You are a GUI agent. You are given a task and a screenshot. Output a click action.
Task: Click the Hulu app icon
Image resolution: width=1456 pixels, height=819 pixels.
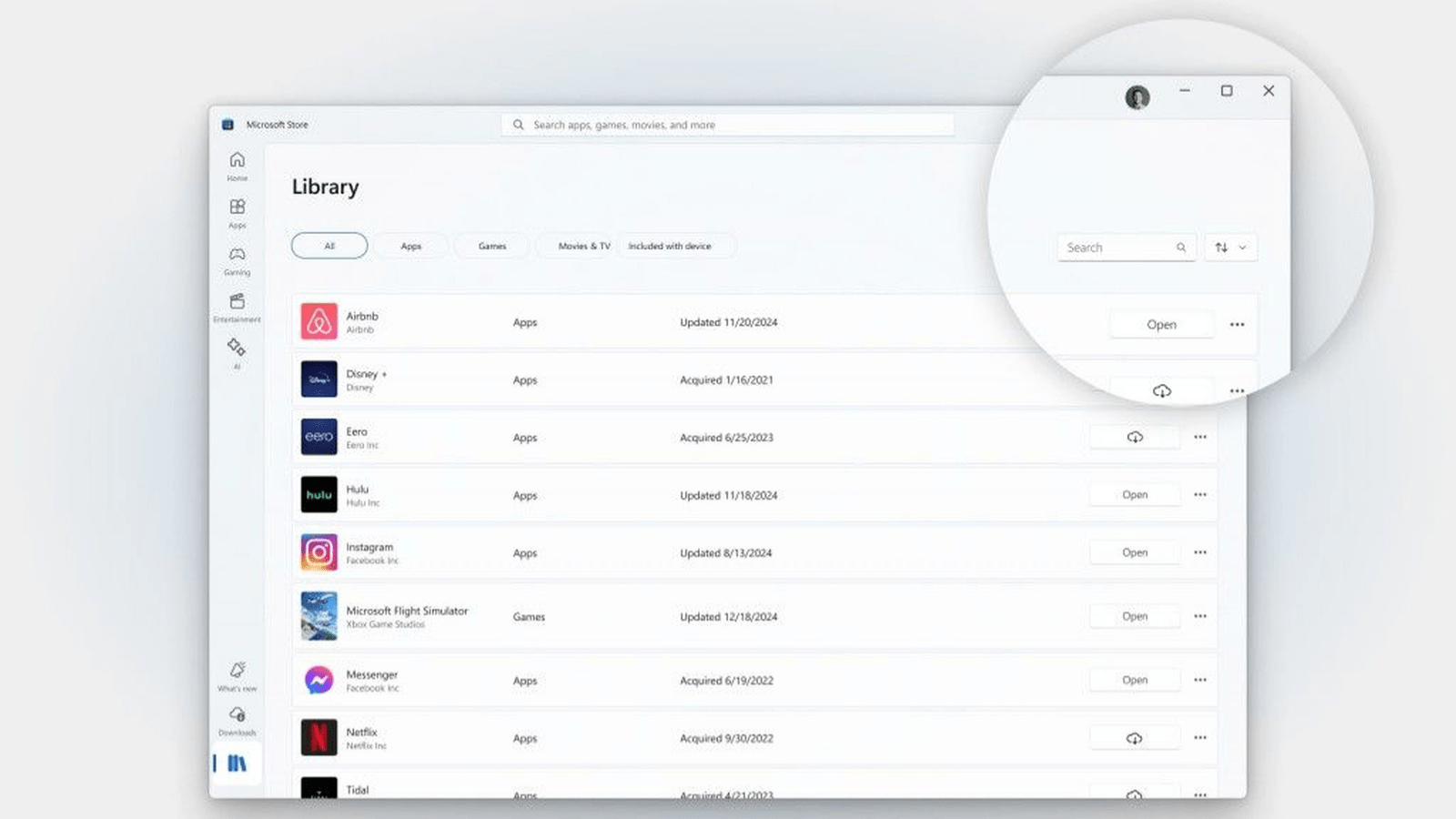click(x=318, y=495)
